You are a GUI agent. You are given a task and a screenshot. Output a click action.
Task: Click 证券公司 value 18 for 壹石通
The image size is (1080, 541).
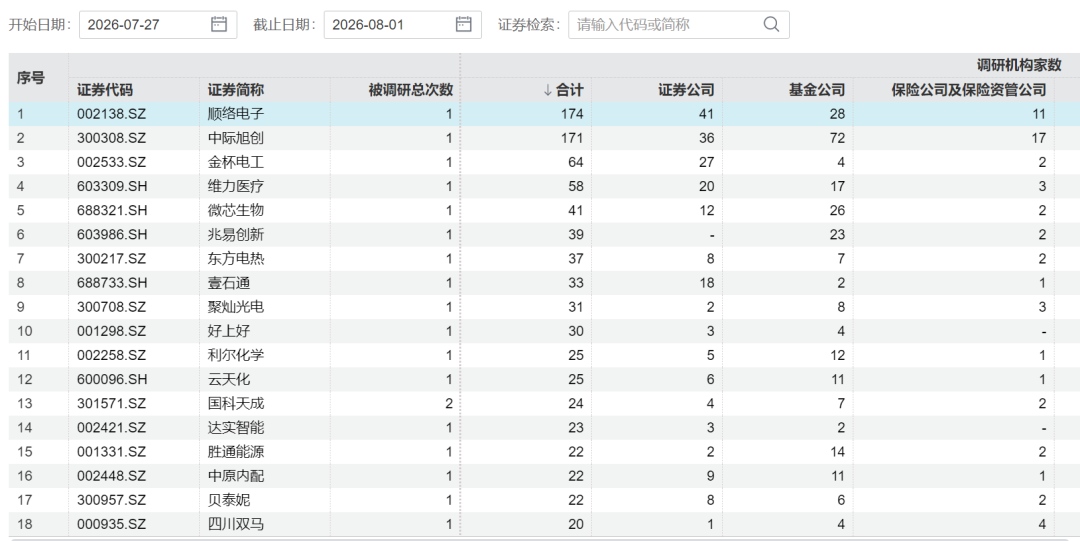(x=706, y=283)
